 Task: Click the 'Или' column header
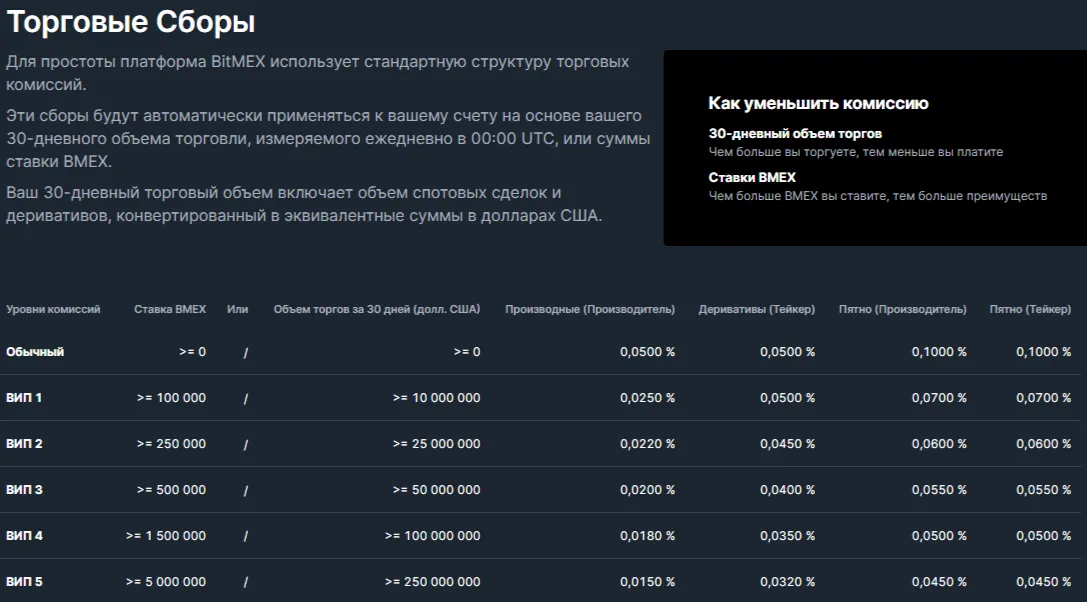click(x=237, y=309)
